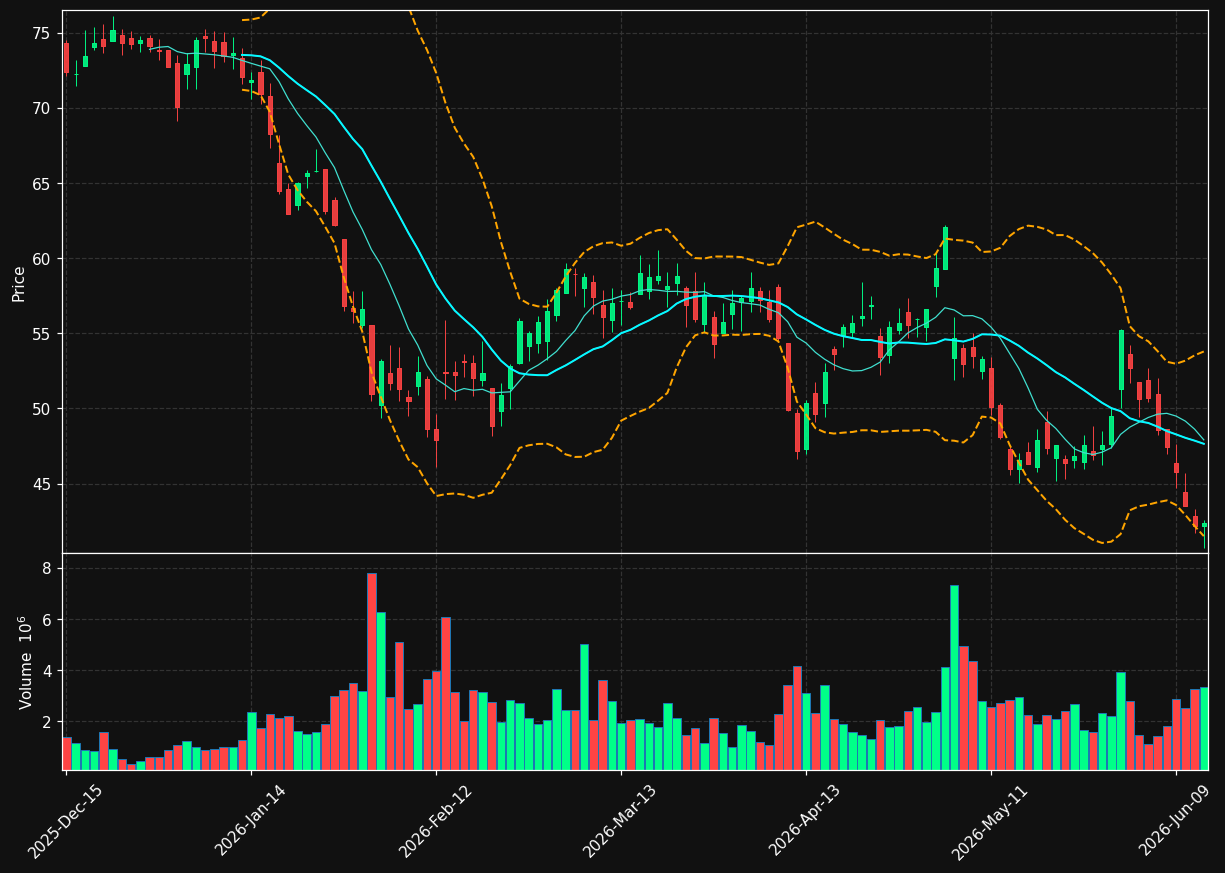Screen dimensions: 1225x873
Task: Click price axis tick 65
Action: 42,184
